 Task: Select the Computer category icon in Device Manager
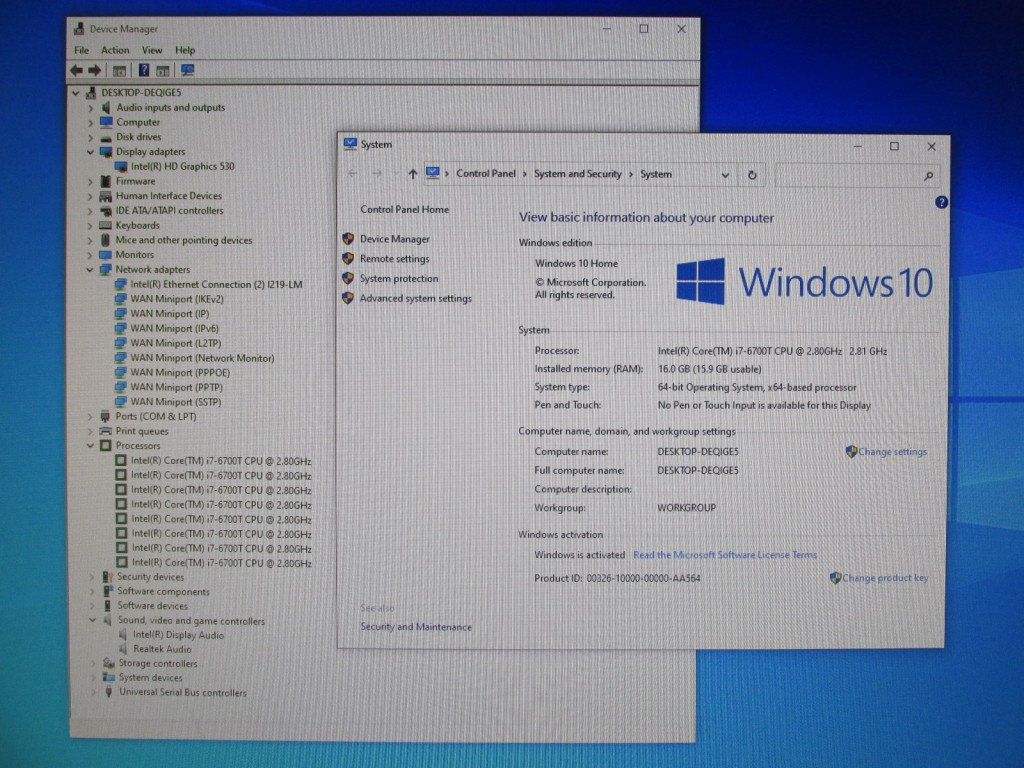[x=106, y=122]
